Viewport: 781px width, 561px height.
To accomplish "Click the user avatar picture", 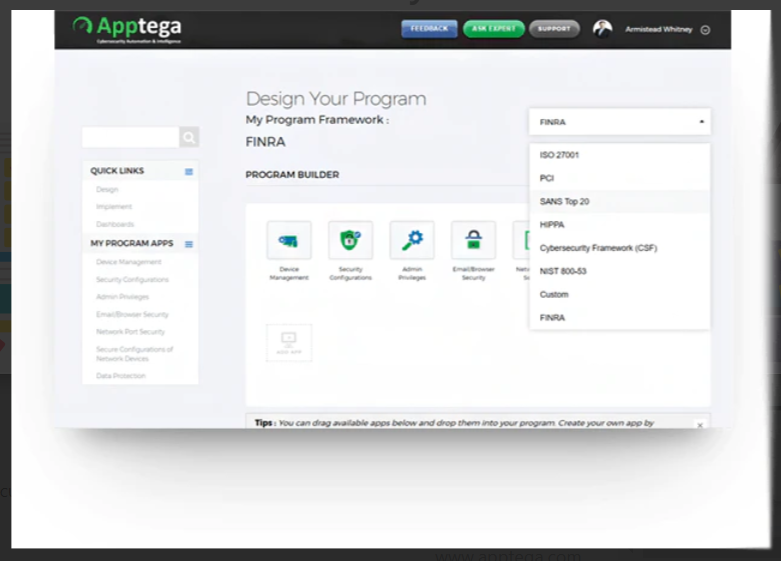I will 602,29.
